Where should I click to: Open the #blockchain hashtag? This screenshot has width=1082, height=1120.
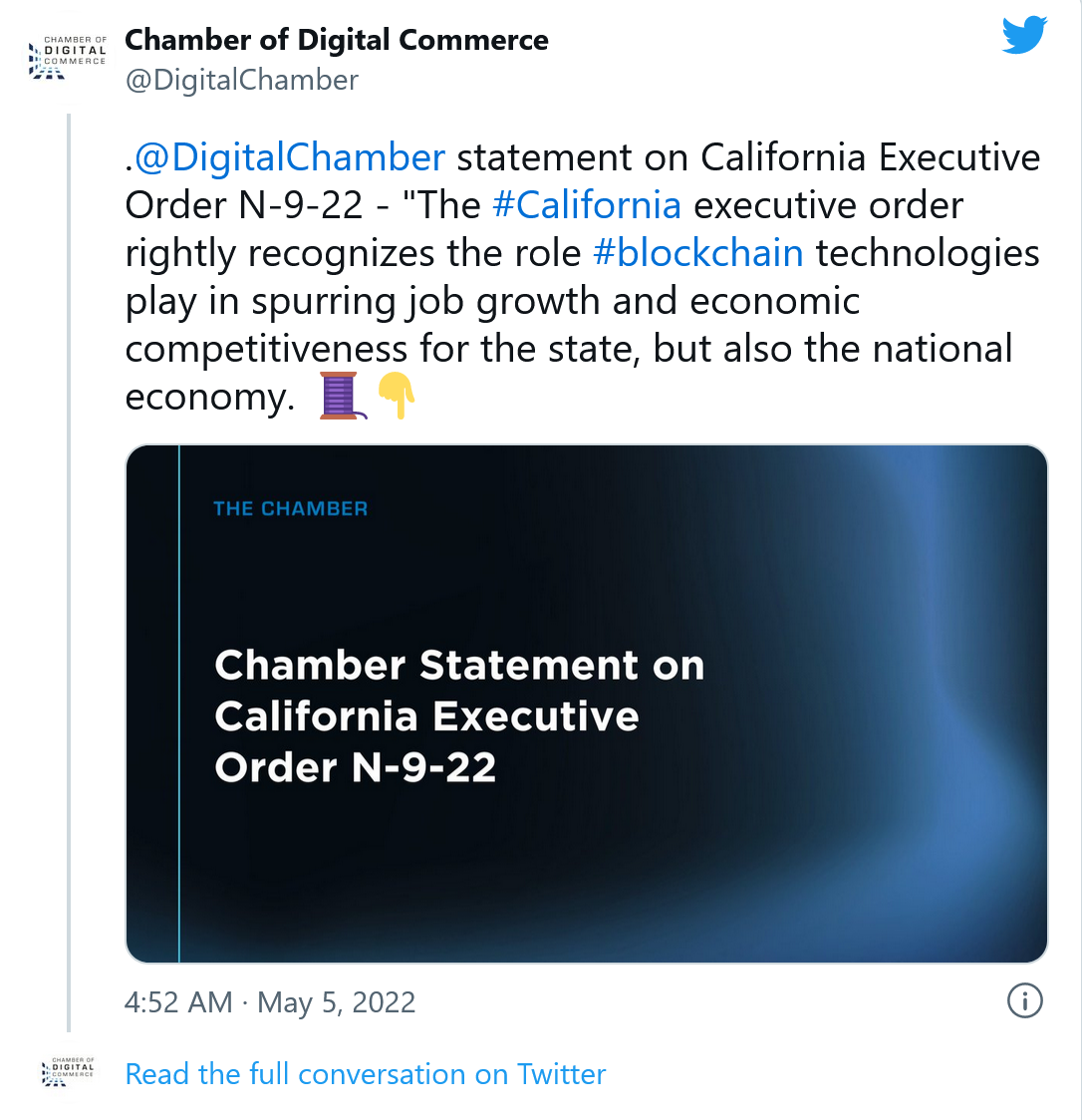(697, 253)
